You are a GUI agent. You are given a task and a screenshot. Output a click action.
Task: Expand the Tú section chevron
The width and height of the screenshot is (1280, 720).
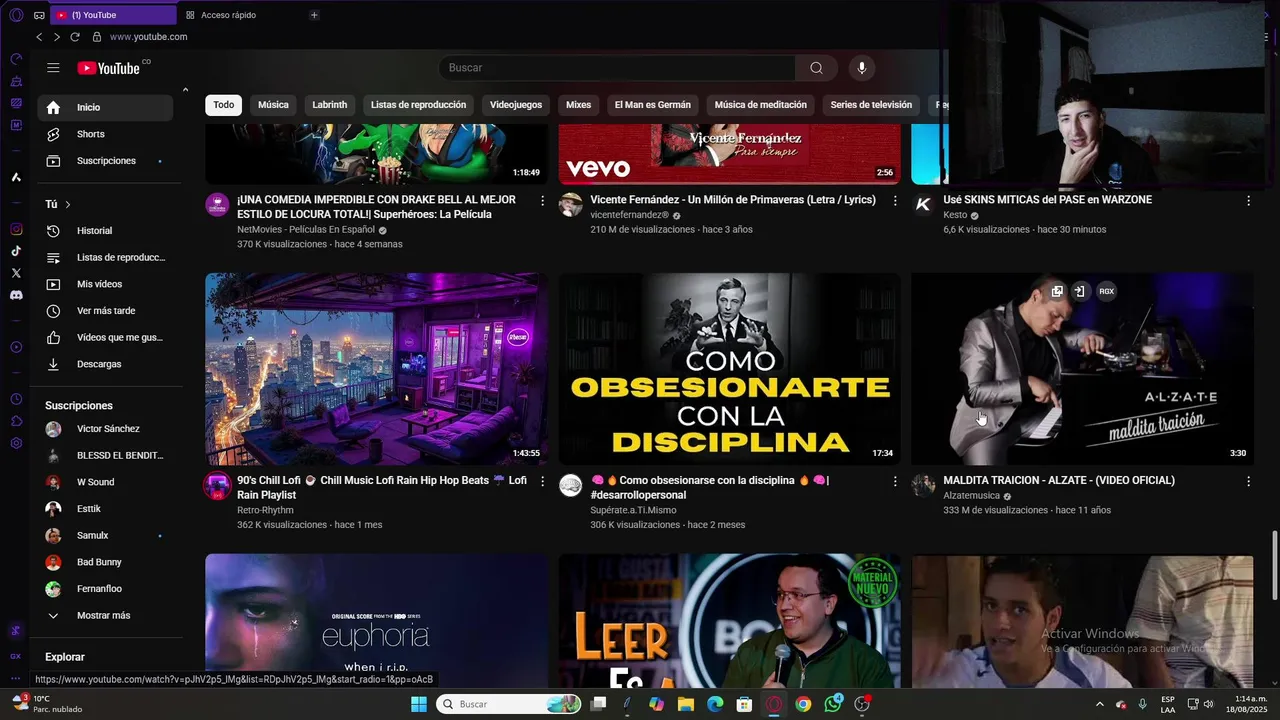(x=68, y=204)
